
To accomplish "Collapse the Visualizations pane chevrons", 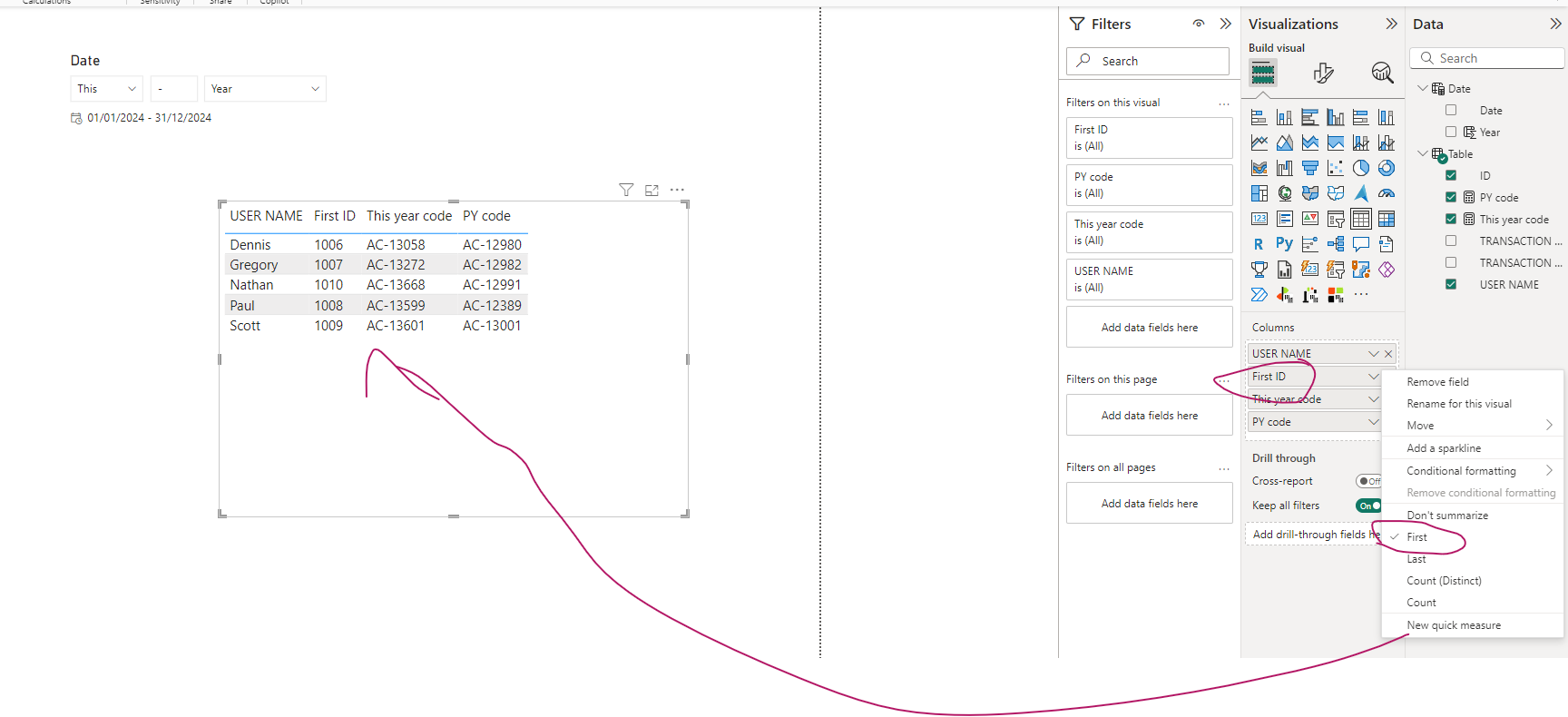I will [1391, 24].
